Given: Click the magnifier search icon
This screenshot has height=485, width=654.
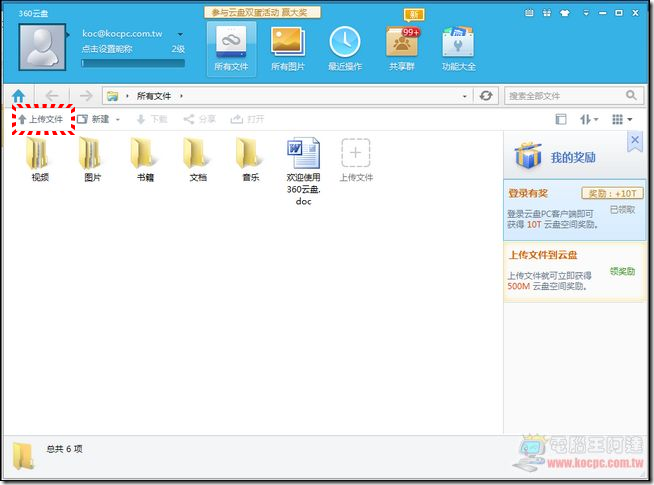Looking at the screenshot, I should tap(631, 95).
